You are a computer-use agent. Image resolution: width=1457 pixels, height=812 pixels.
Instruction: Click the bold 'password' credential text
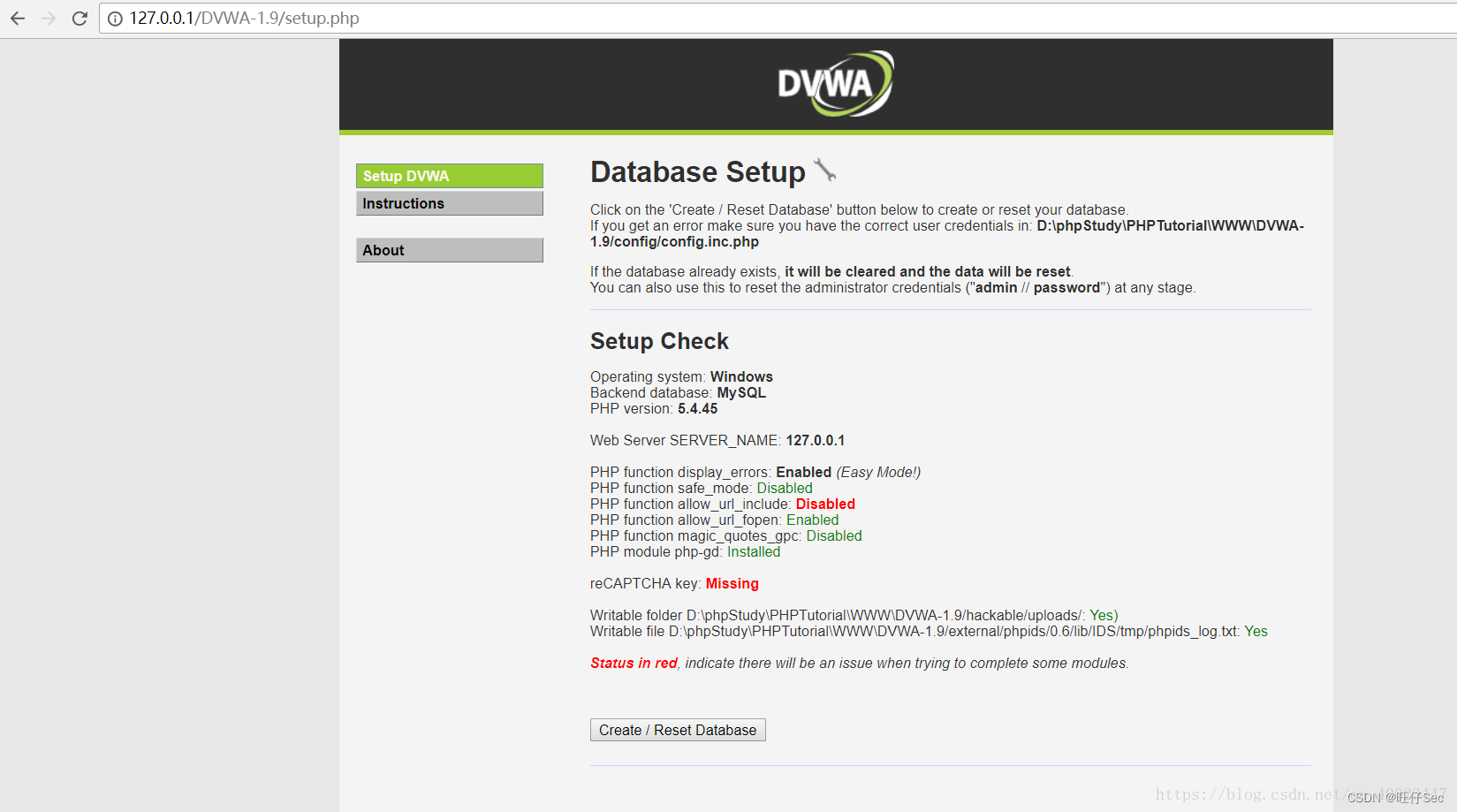point(1067,287)
